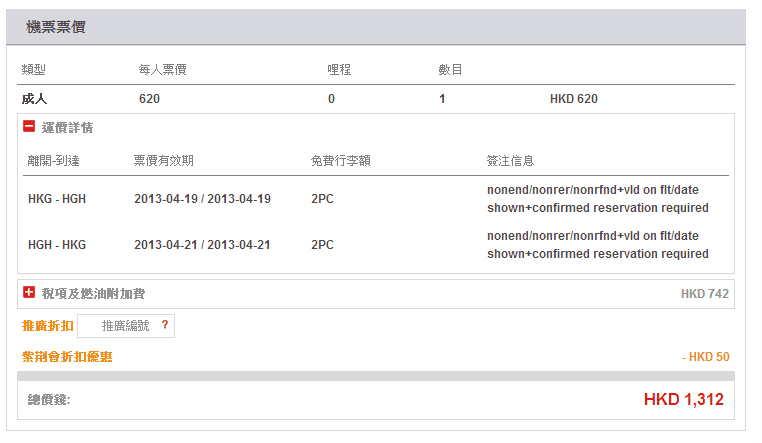Click the 紫荊會折扣優惠 label
The image size is (762, 443).
67,357
